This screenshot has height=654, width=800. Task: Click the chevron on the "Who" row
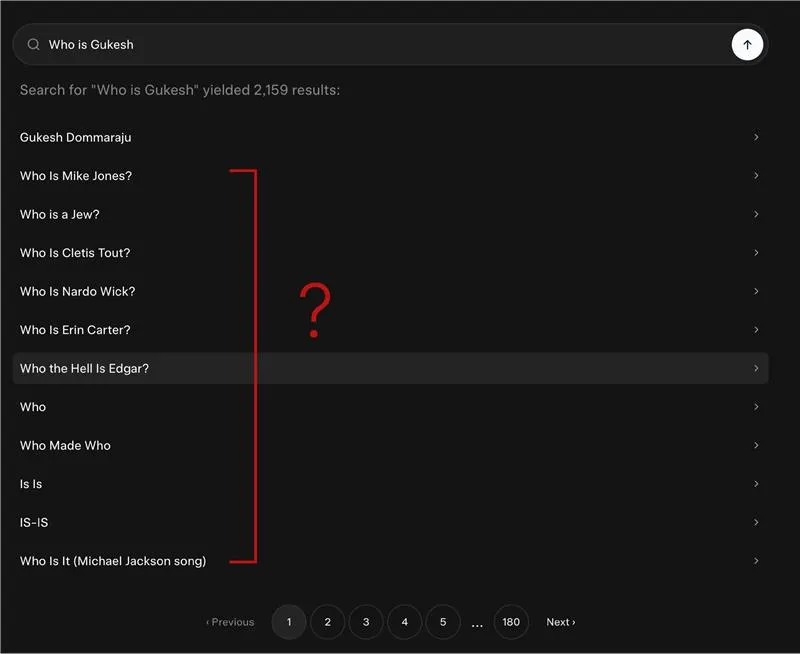point(756,407)
